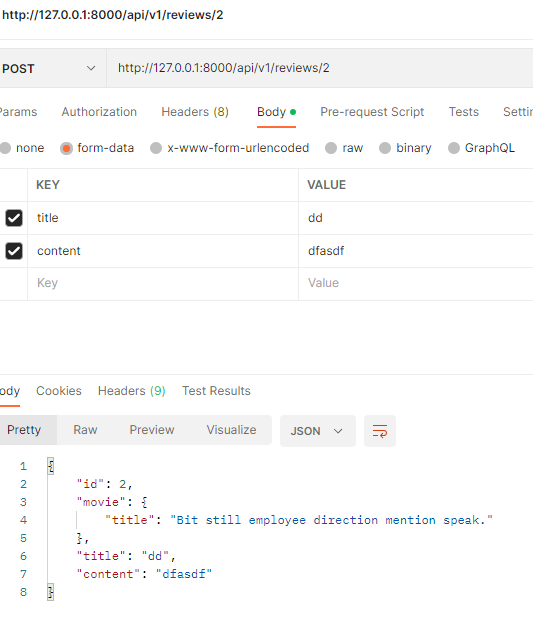Click the dfasdf value cell
Viewport: 534px width, 630px height.
coord(416,251)
